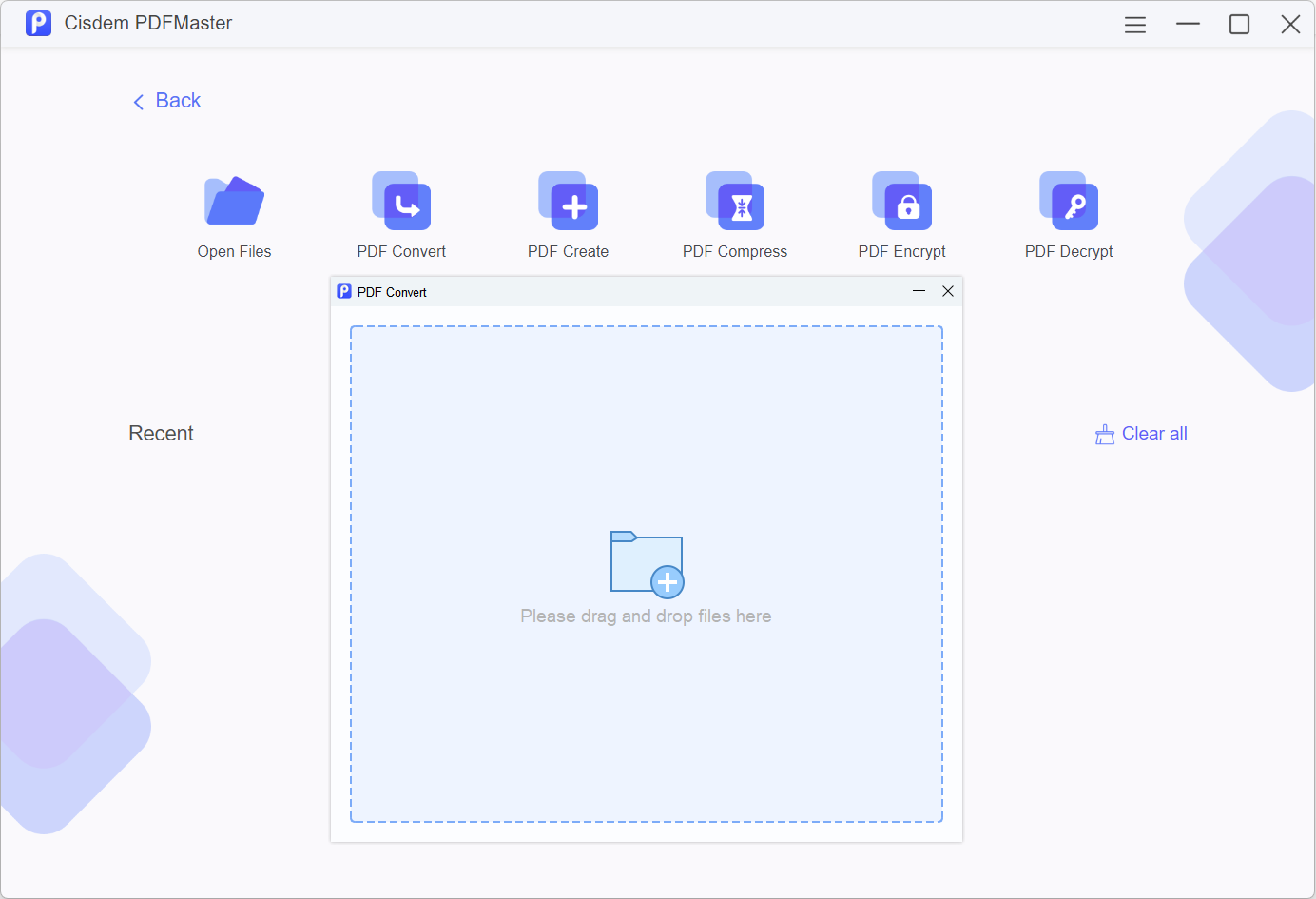The width and height of the screenshot is (1316, 899).
Task: Click the Cisdem PDFMaster logo icon
Action: (x=38, y=23)
